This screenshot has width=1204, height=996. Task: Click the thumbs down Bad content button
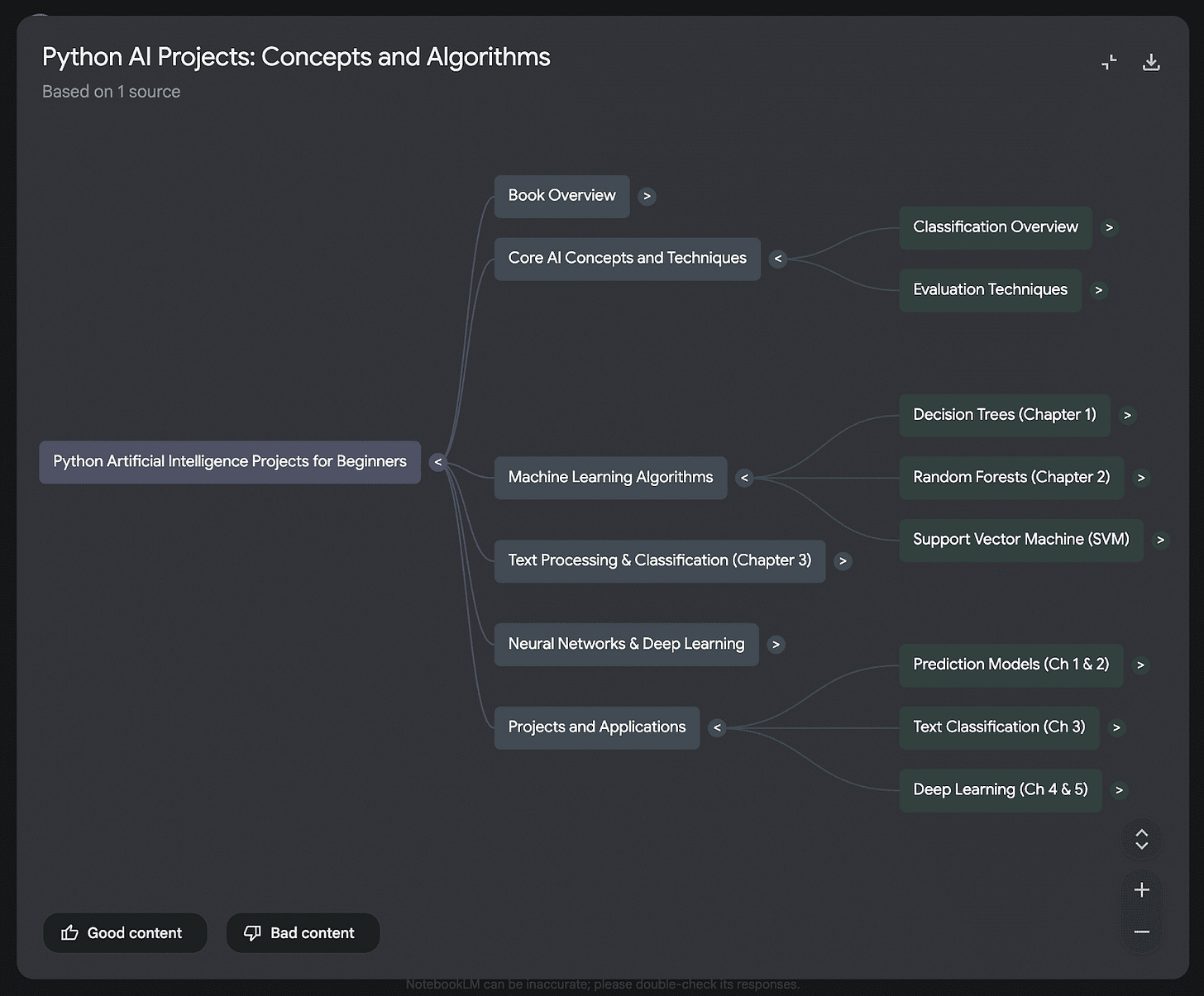pyautogui.click(x=303, y=933)
